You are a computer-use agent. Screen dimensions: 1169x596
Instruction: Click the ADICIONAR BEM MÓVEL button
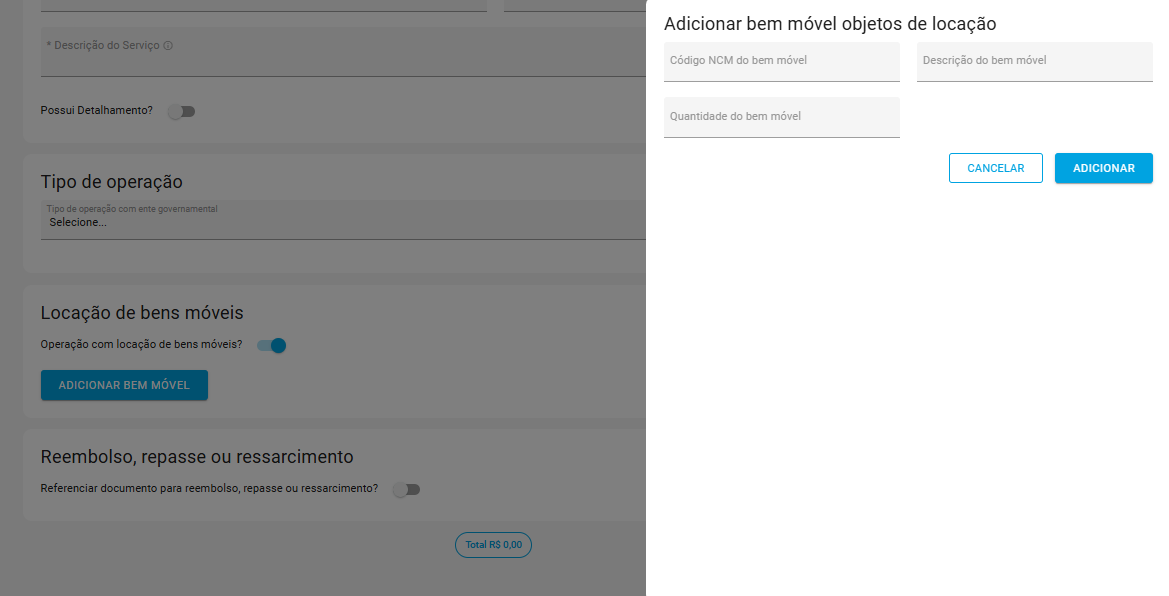(x=124, y=385)
